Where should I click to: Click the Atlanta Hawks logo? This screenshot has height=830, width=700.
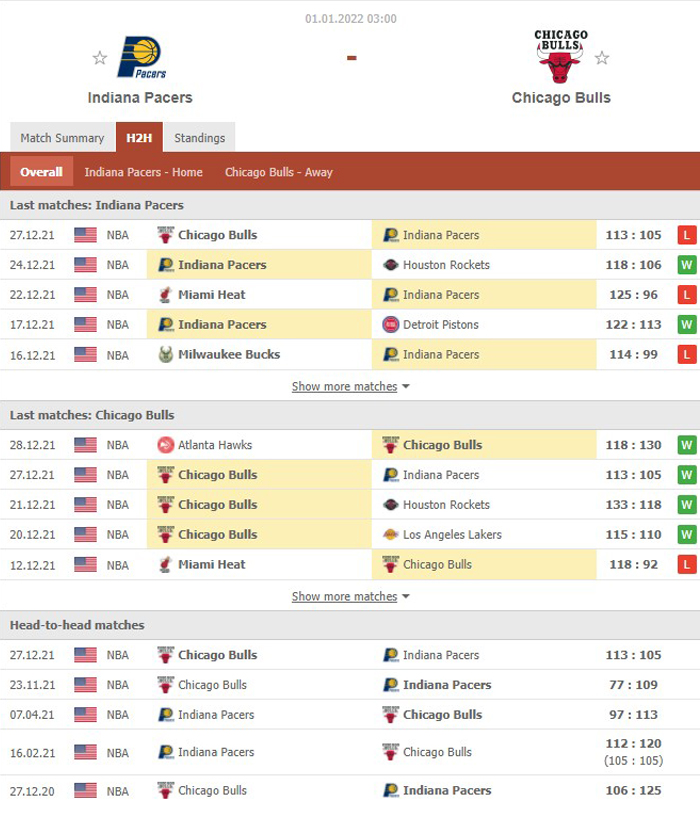click(x=166, y=445)
